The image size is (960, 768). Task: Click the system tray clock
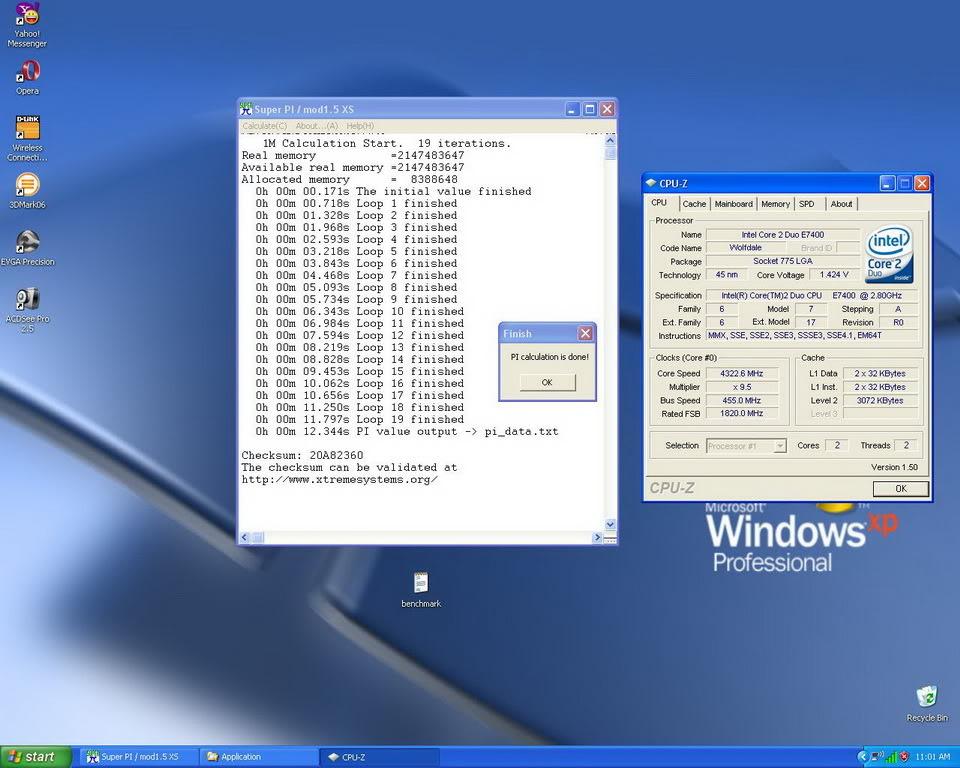pos(932,757)
